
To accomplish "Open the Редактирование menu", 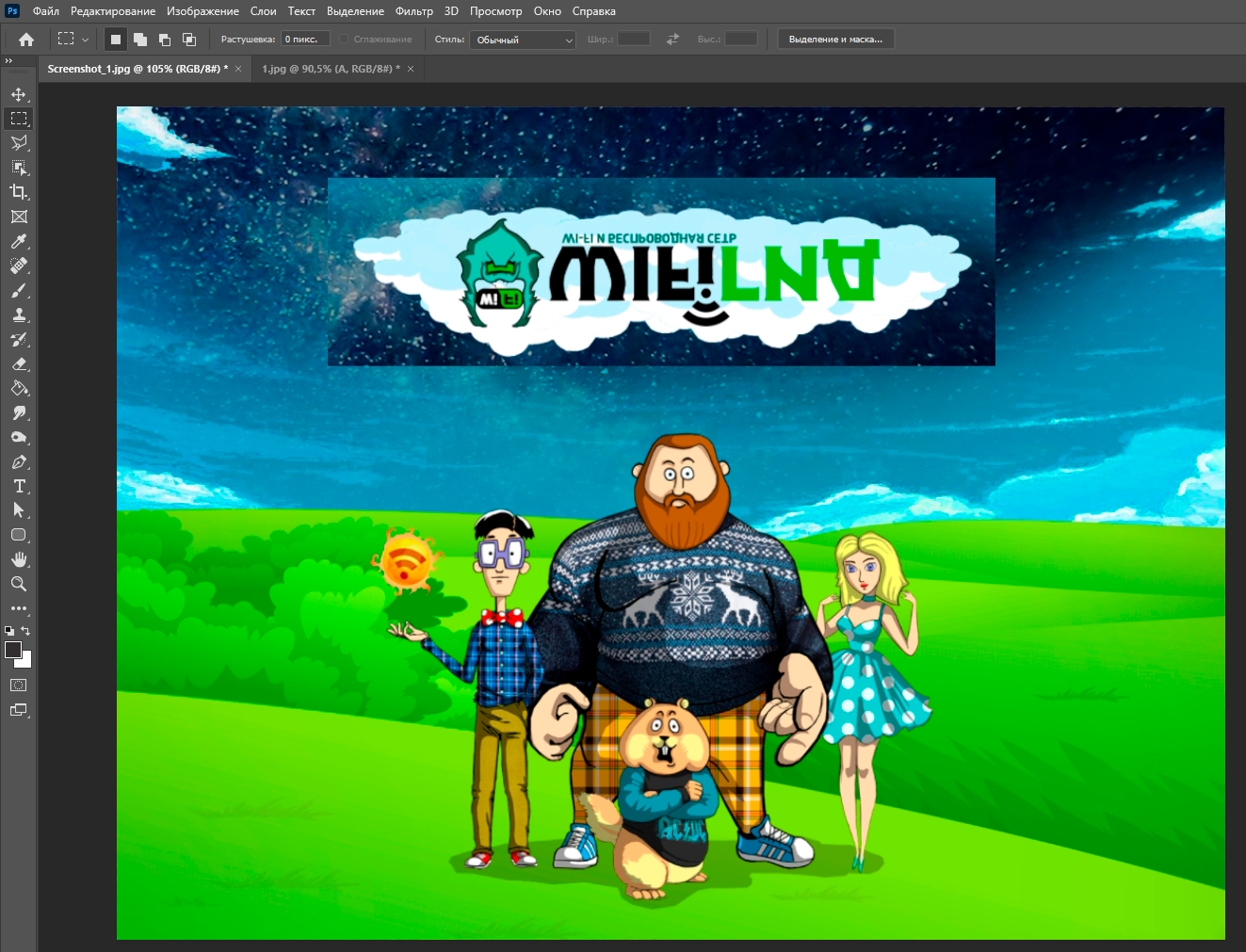I will click(113, 11).
